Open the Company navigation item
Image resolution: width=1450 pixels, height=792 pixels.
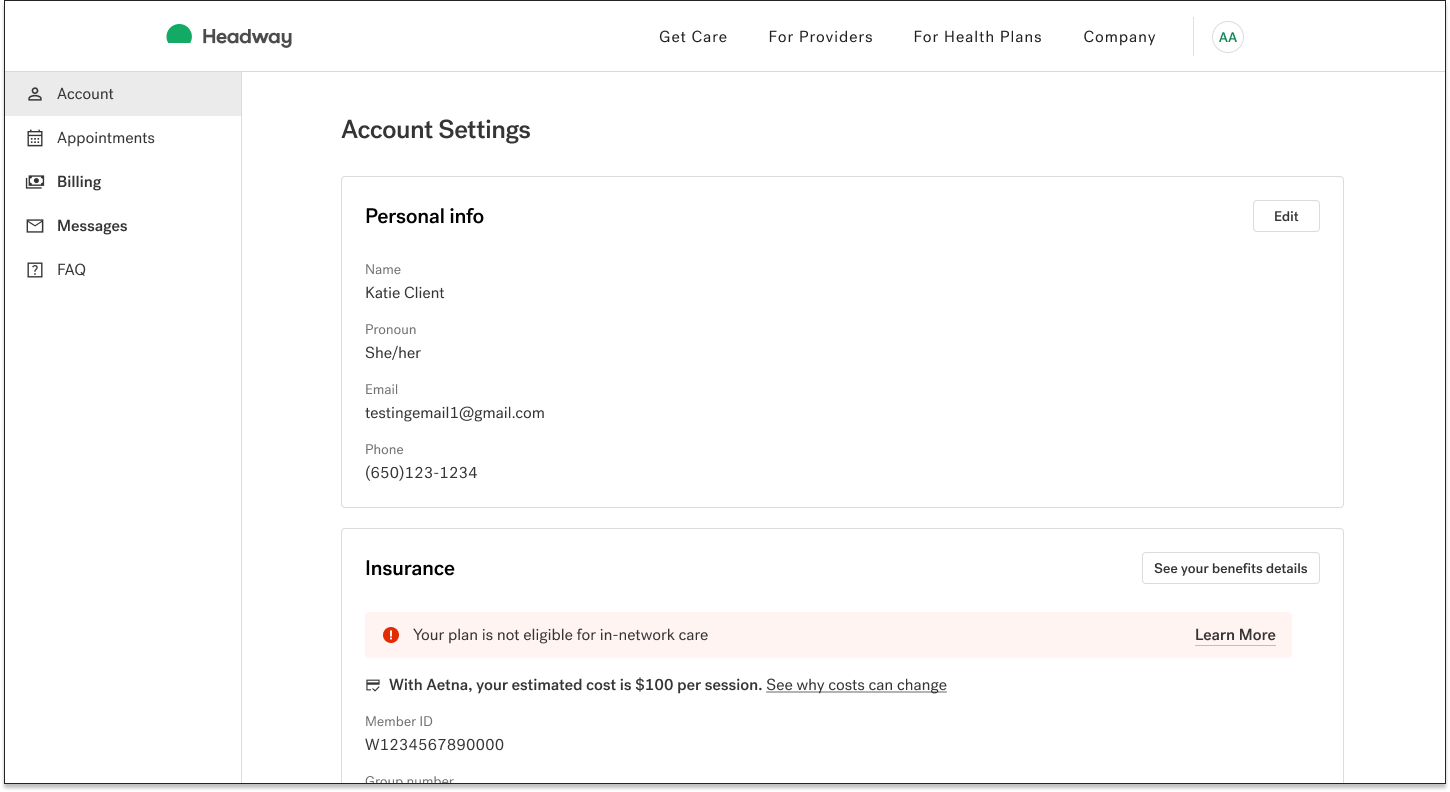click(x=1119, y=36)
